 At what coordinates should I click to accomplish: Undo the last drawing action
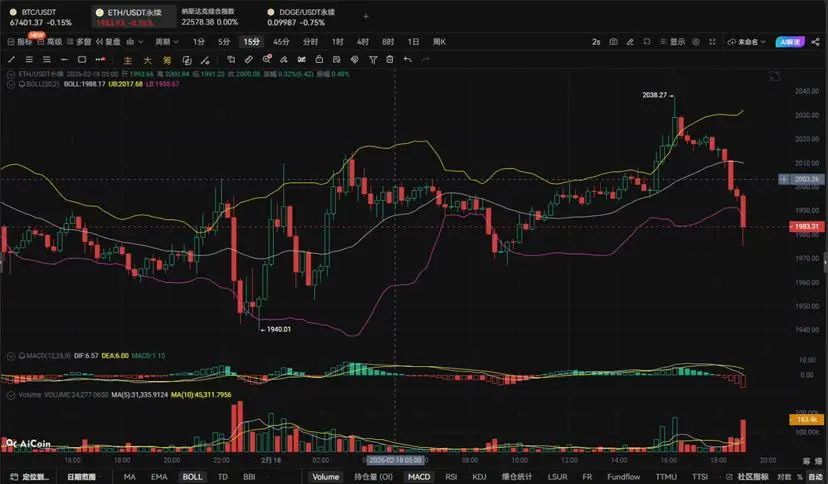pyautogui.click(x=408, y=60)
